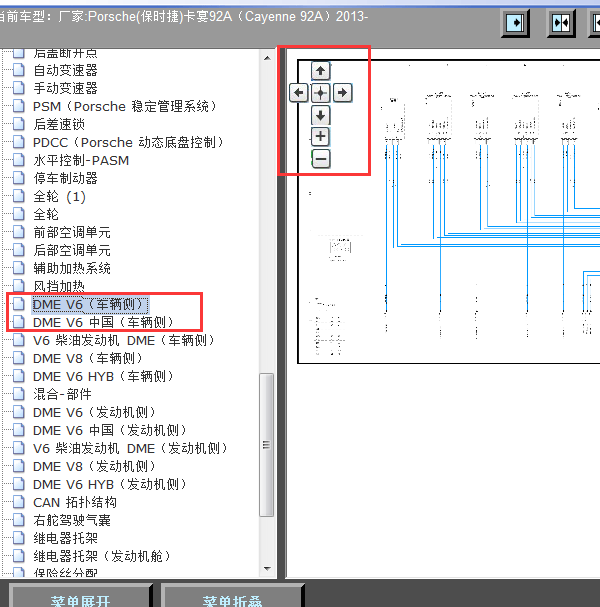
Task: Select the 停车制动器 entry
Action: [65, 178]
